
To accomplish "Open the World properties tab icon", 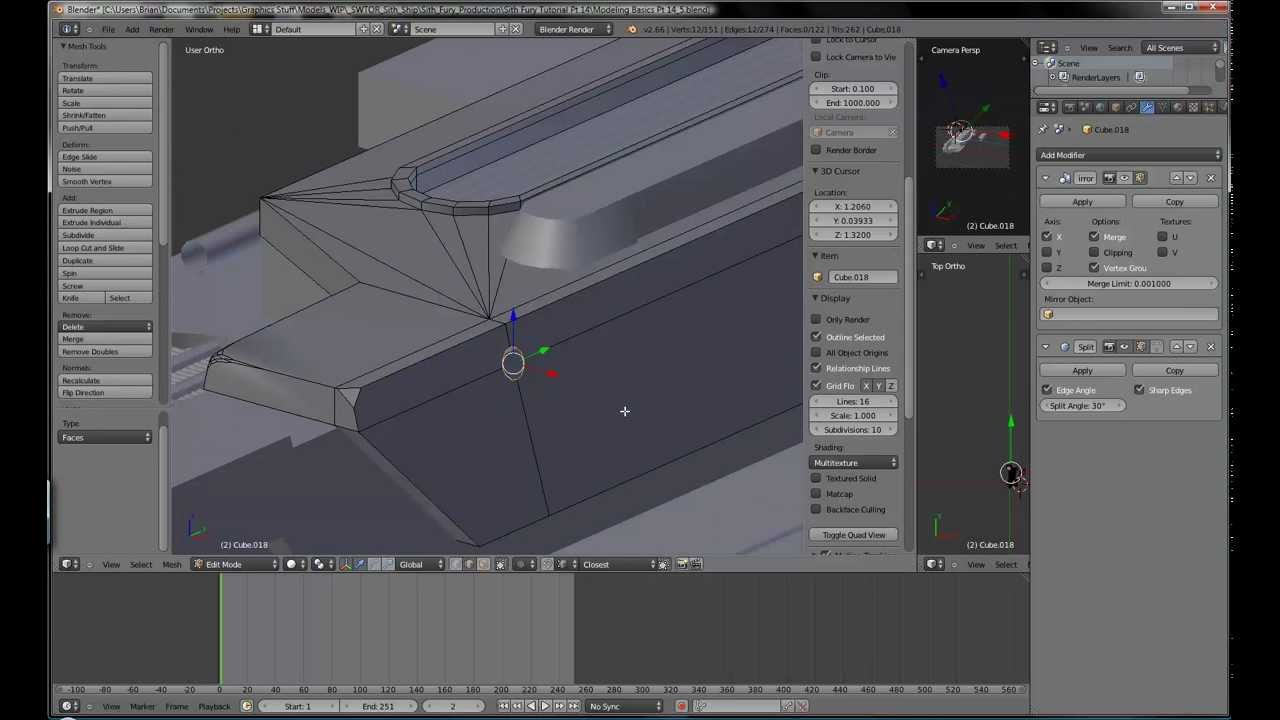I will click(x=1100, y=107).
